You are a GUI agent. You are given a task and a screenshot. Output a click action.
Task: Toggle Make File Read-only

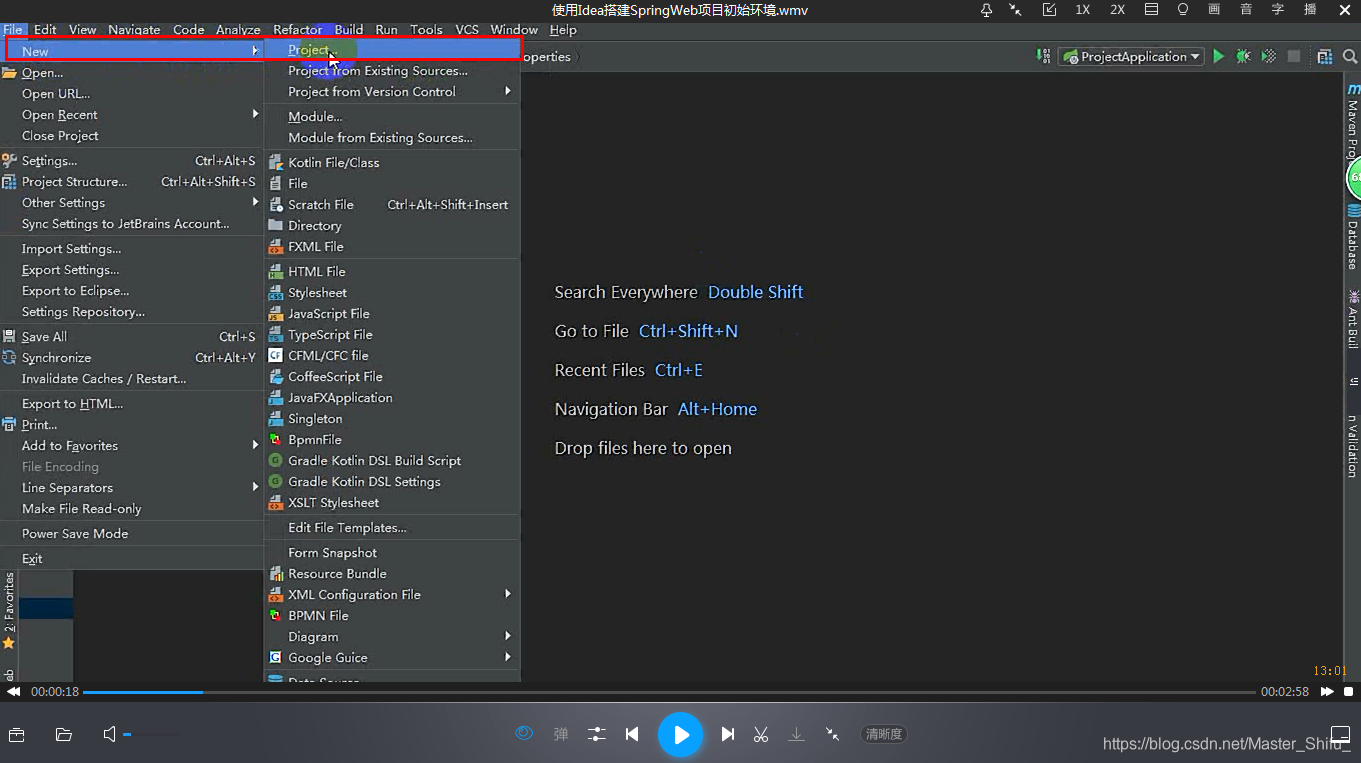(x=132, y=509)
